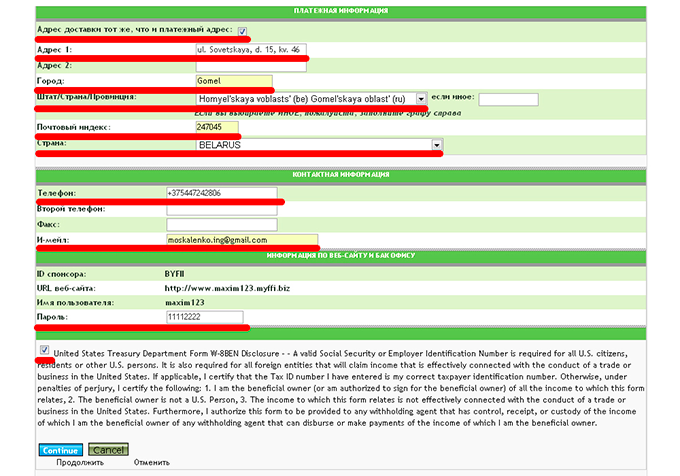Viewport: 680px width, 476px height.
Task: Click the 'Город:' label
Action: (x=51, y=81)
